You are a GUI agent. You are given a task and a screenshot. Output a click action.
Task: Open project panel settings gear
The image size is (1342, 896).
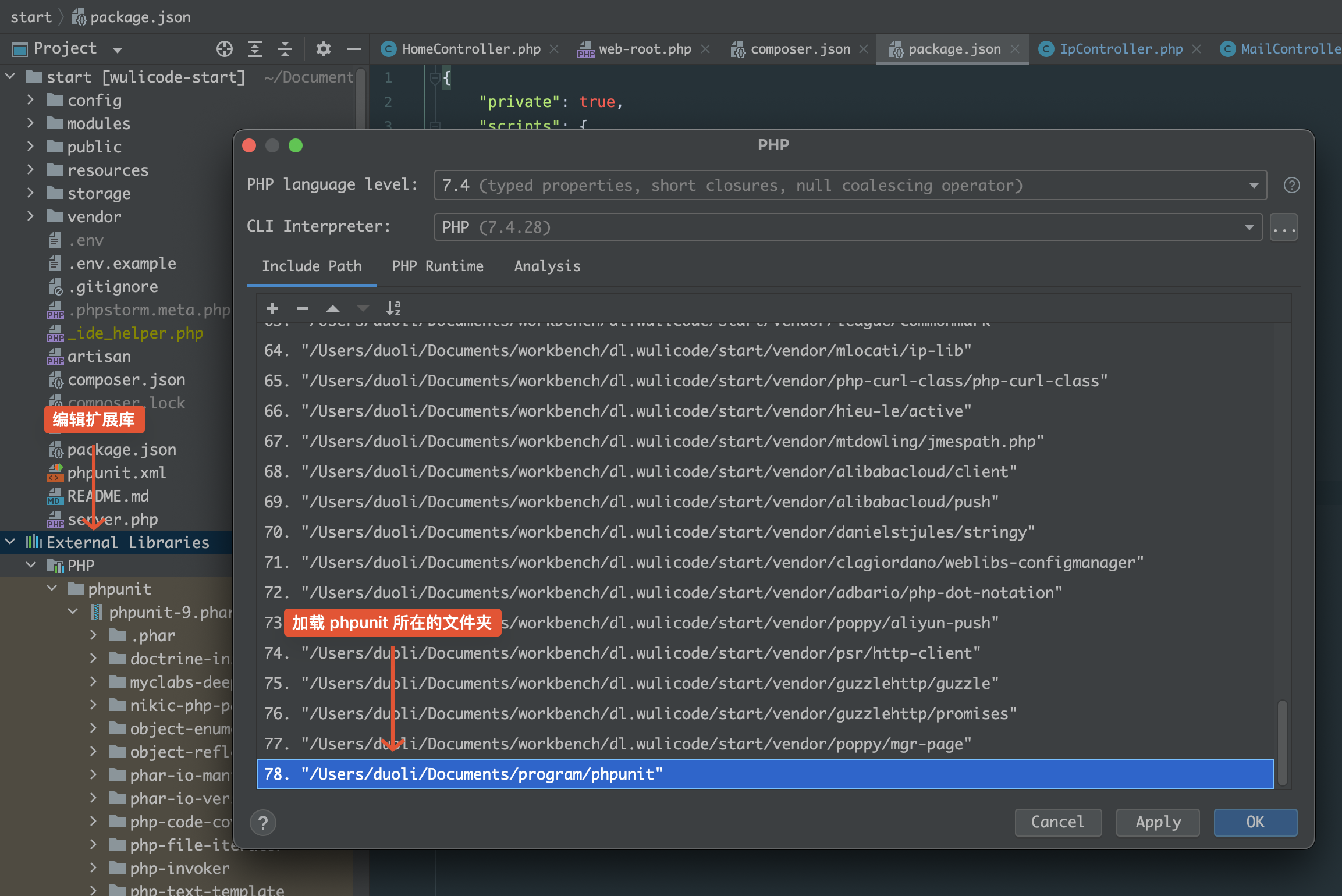coord(324,49)
